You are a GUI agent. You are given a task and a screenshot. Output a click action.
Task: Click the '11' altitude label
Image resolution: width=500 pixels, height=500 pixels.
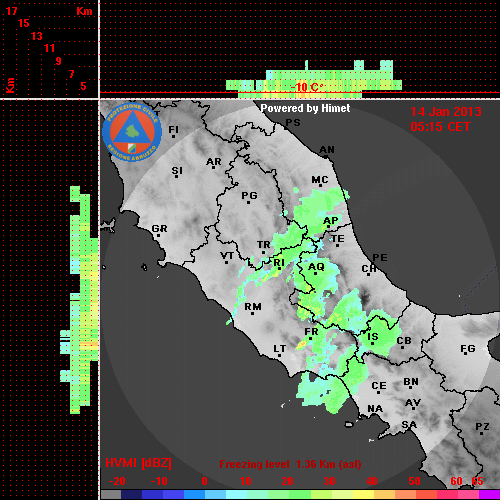point(49,48)
